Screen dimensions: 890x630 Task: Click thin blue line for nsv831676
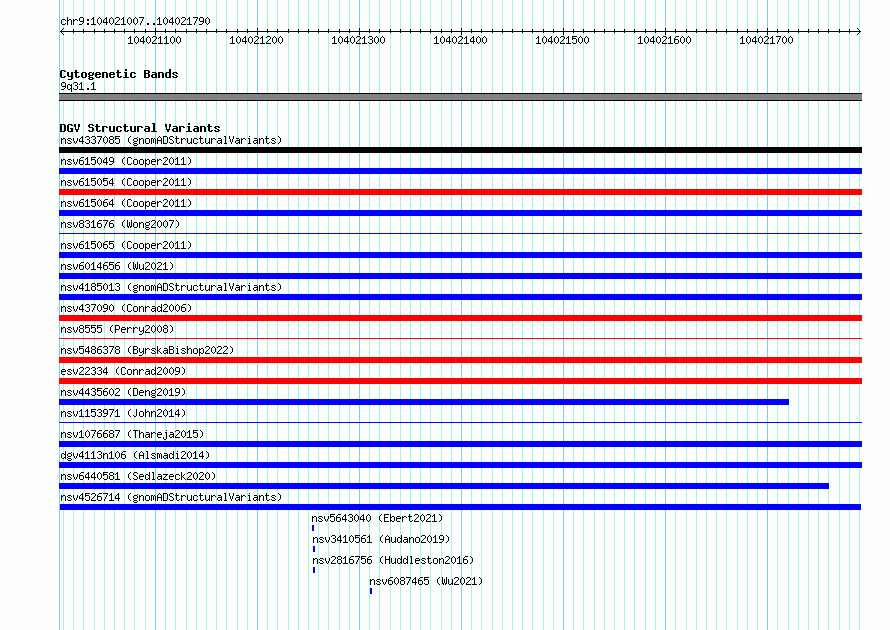coord(460,233)
